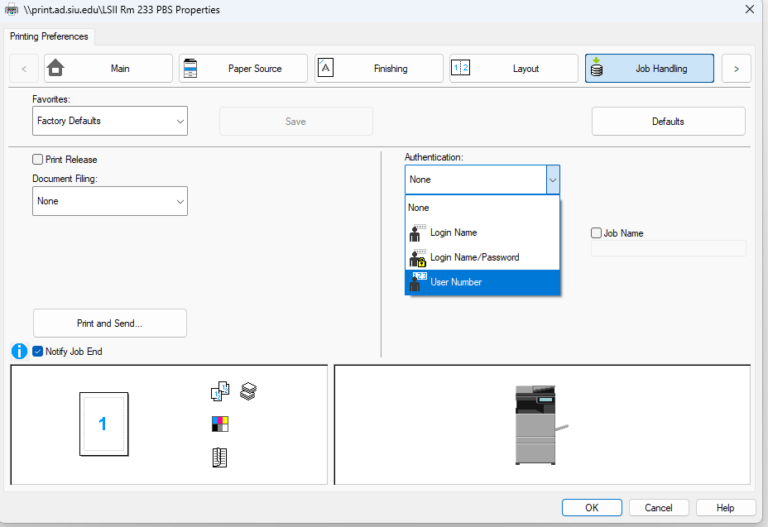Open Help for this dialog
The width and height of the screenshot is (768, 527).
[725, 508]
